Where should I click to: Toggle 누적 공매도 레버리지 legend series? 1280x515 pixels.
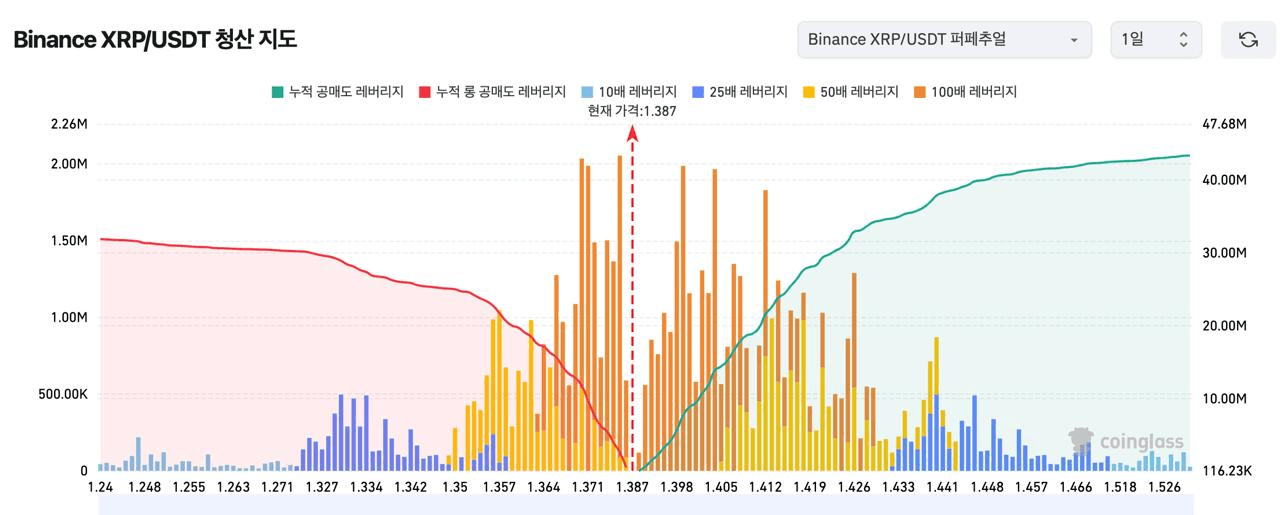pos(337,92)
